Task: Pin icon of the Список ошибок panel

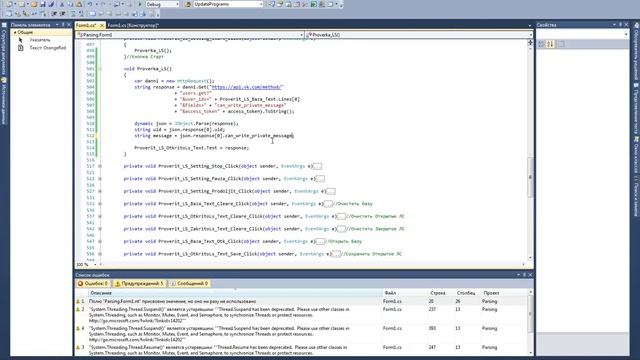Action: click(524, 275)
